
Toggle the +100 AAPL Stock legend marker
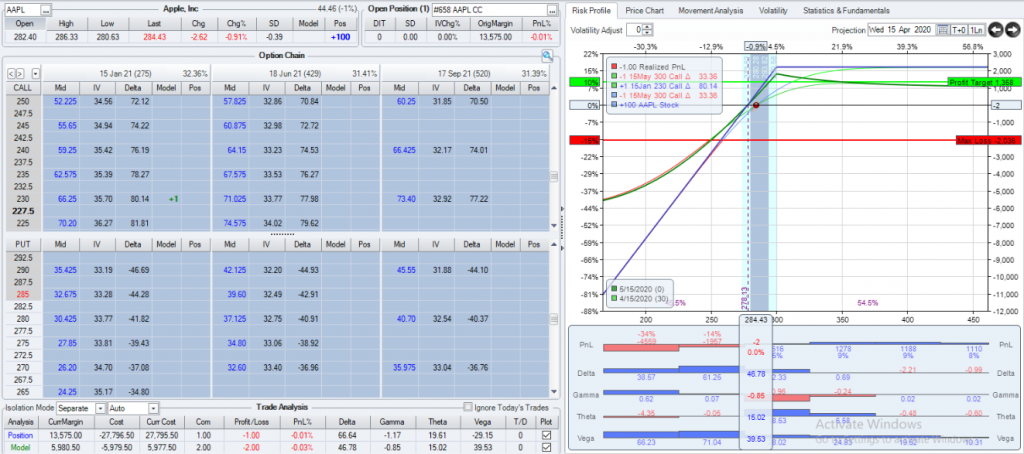coord(612,105)
